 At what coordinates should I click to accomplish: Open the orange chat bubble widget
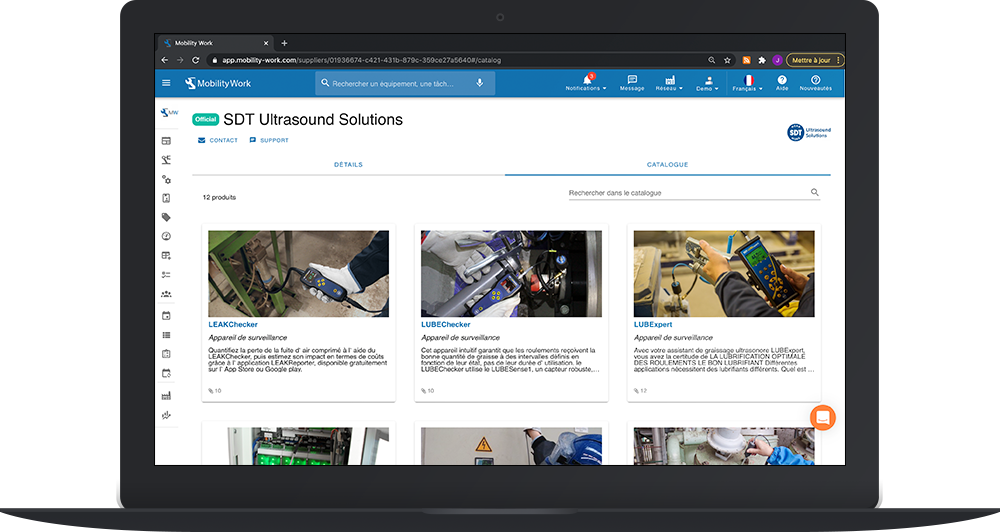point(823,418)
